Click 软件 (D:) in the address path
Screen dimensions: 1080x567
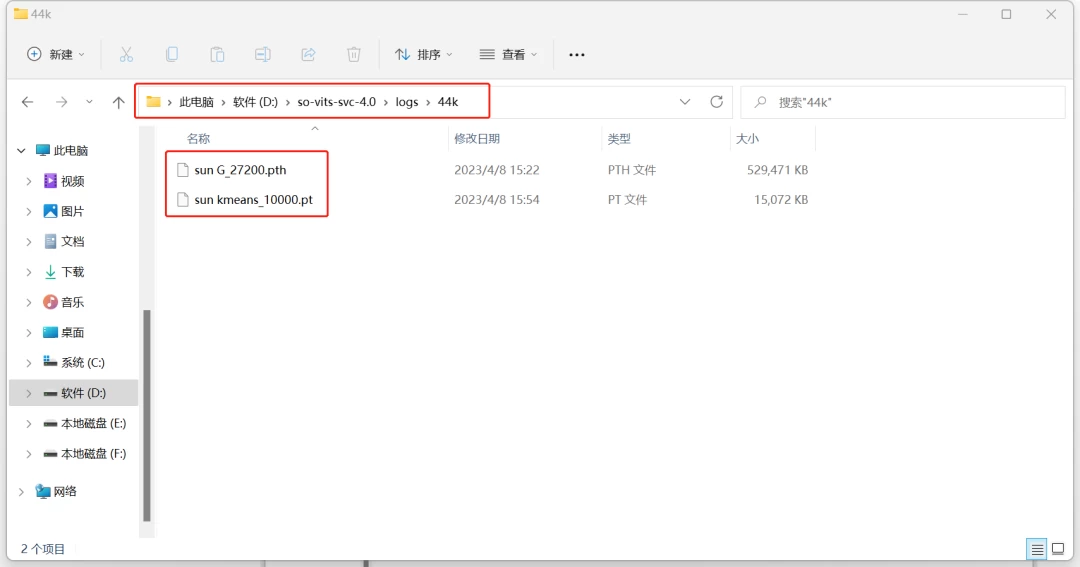[x=255, y=102]
